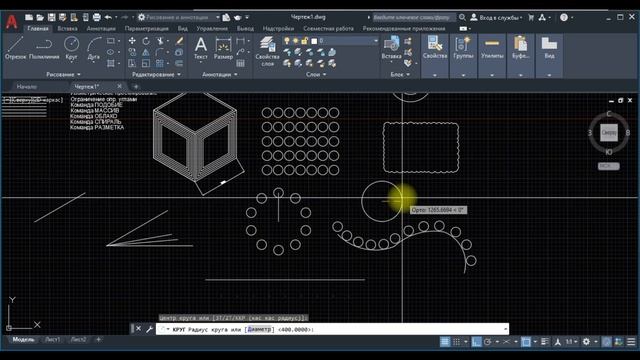
Task: Click the AutoCAD application logo button
Action: click(x=11, y=21)
